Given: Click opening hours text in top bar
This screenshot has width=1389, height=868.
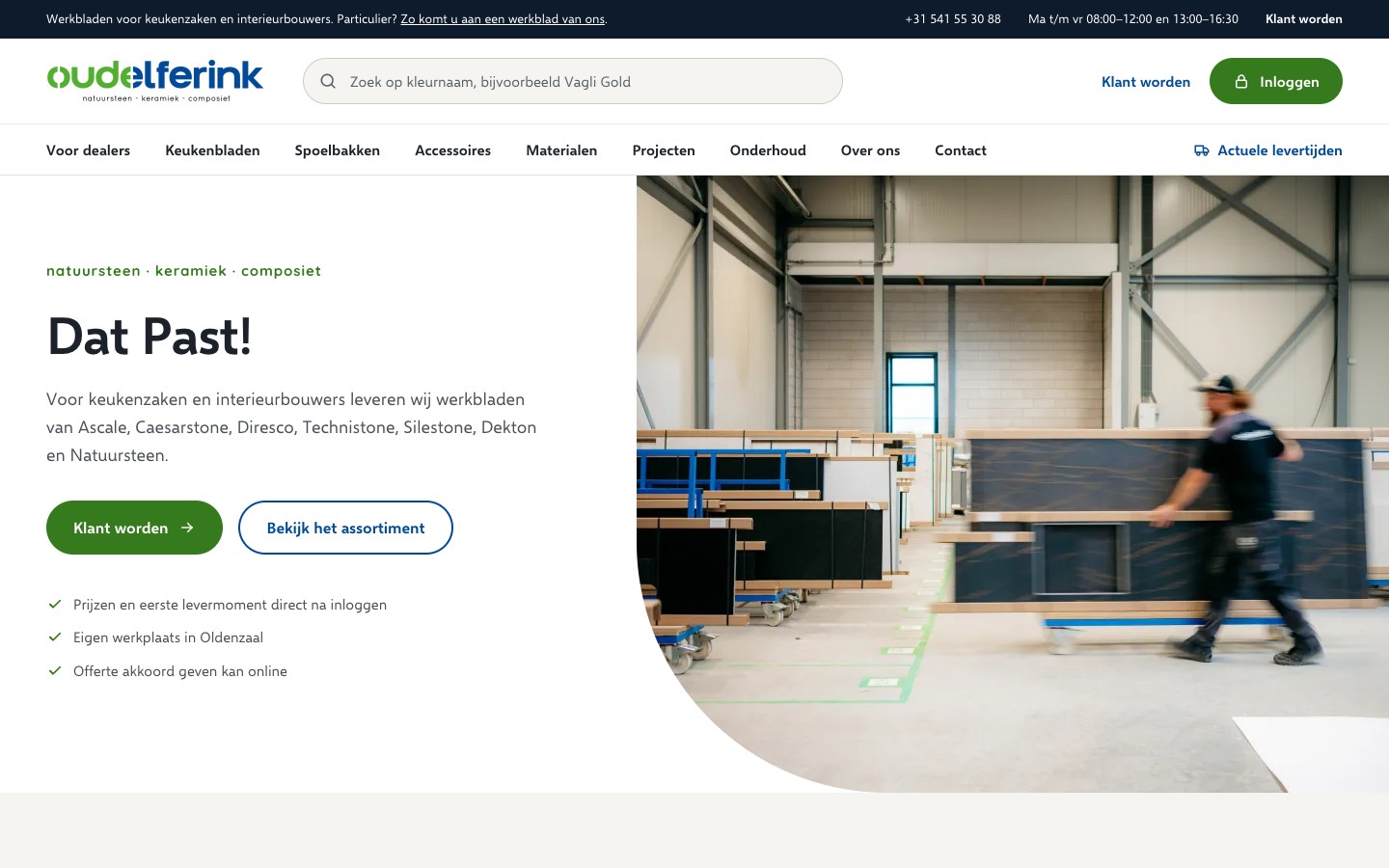Looking at the screenshot, I should (x=1133, y=19).
